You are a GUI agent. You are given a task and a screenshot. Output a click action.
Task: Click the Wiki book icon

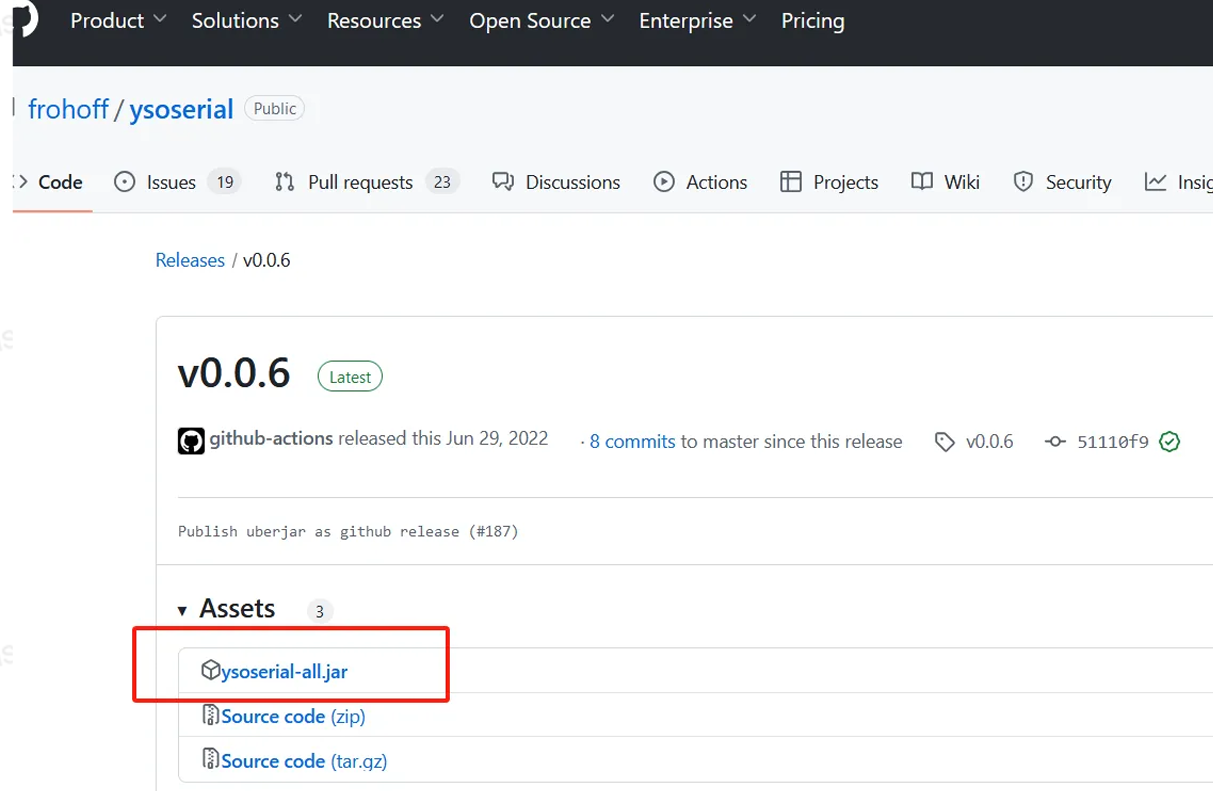pyautogui.click(x=922, y=182)
